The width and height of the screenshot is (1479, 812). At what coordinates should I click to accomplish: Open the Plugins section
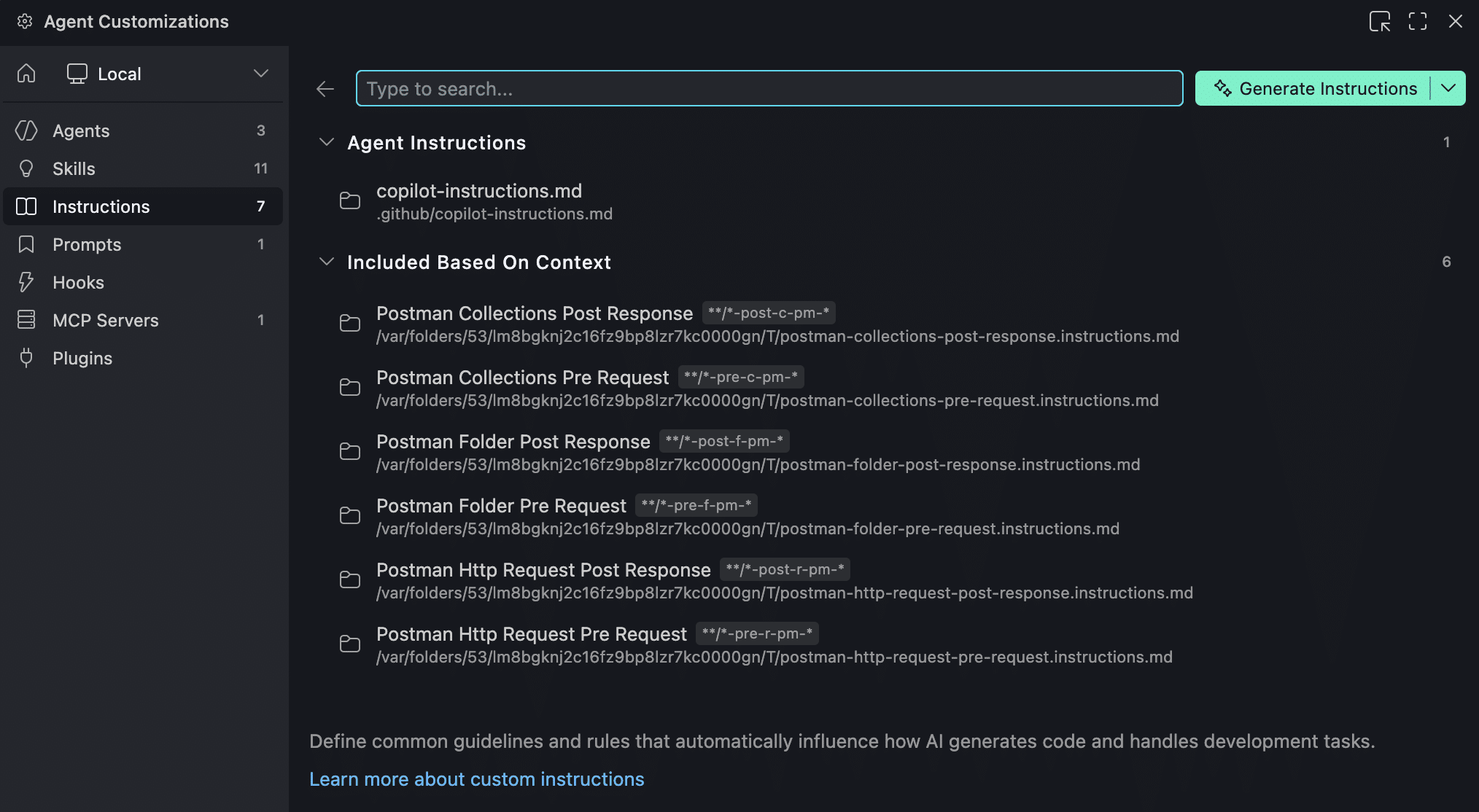click(143, 358)
